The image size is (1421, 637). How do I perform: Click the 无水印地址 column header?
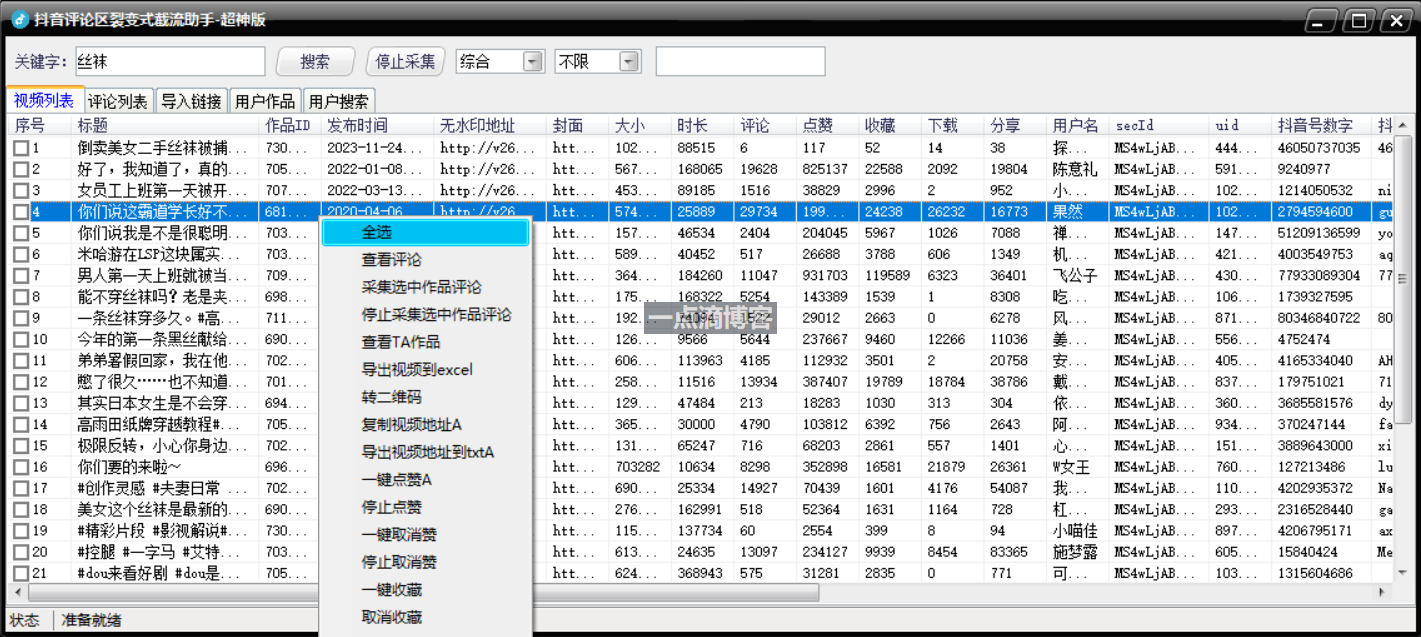click(x=492, y=126)
